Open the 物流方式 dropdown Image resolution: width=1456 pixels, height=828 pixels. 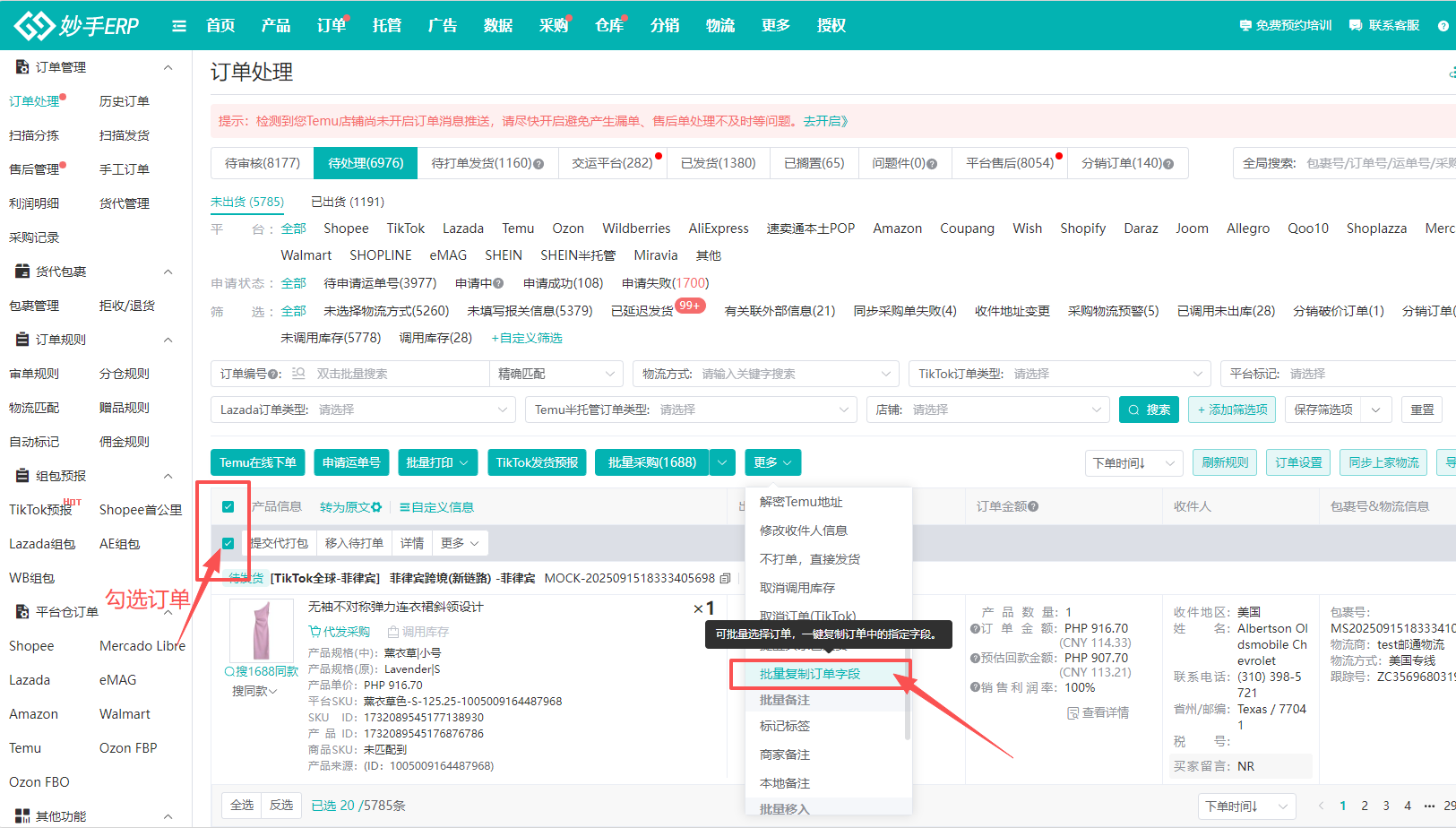[765, 374]
